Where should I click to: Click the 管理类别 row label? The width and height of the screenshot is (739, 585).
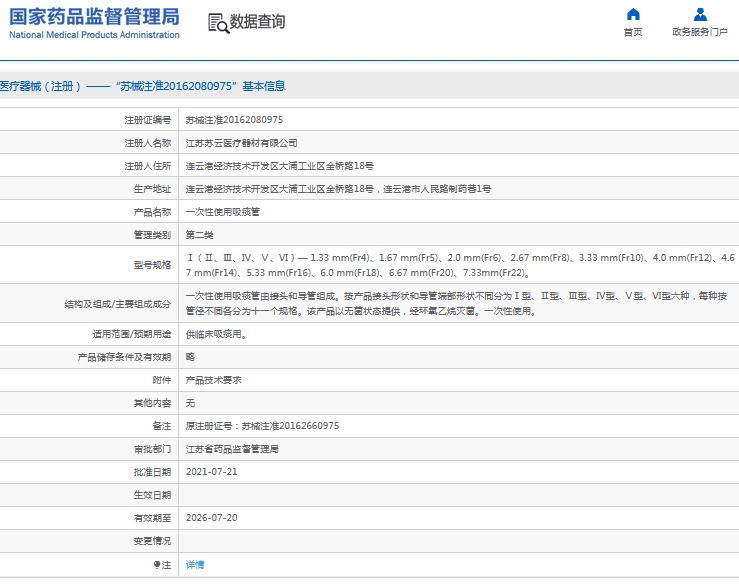(152, 235)
